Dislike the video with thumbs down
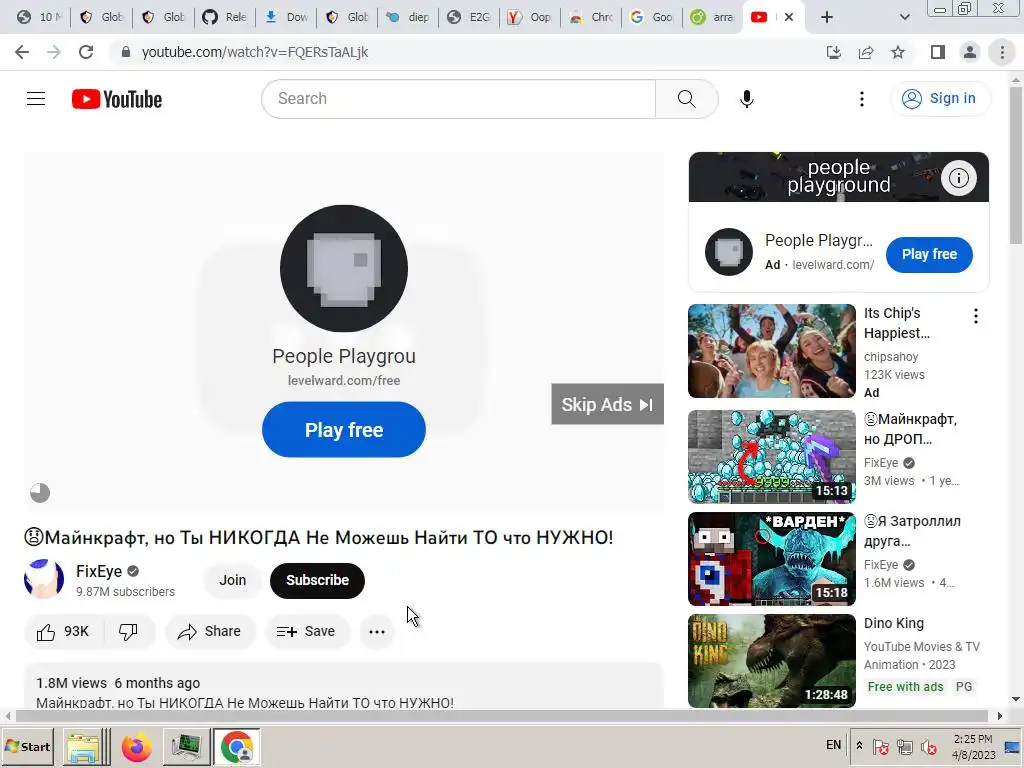 (128, 632)
